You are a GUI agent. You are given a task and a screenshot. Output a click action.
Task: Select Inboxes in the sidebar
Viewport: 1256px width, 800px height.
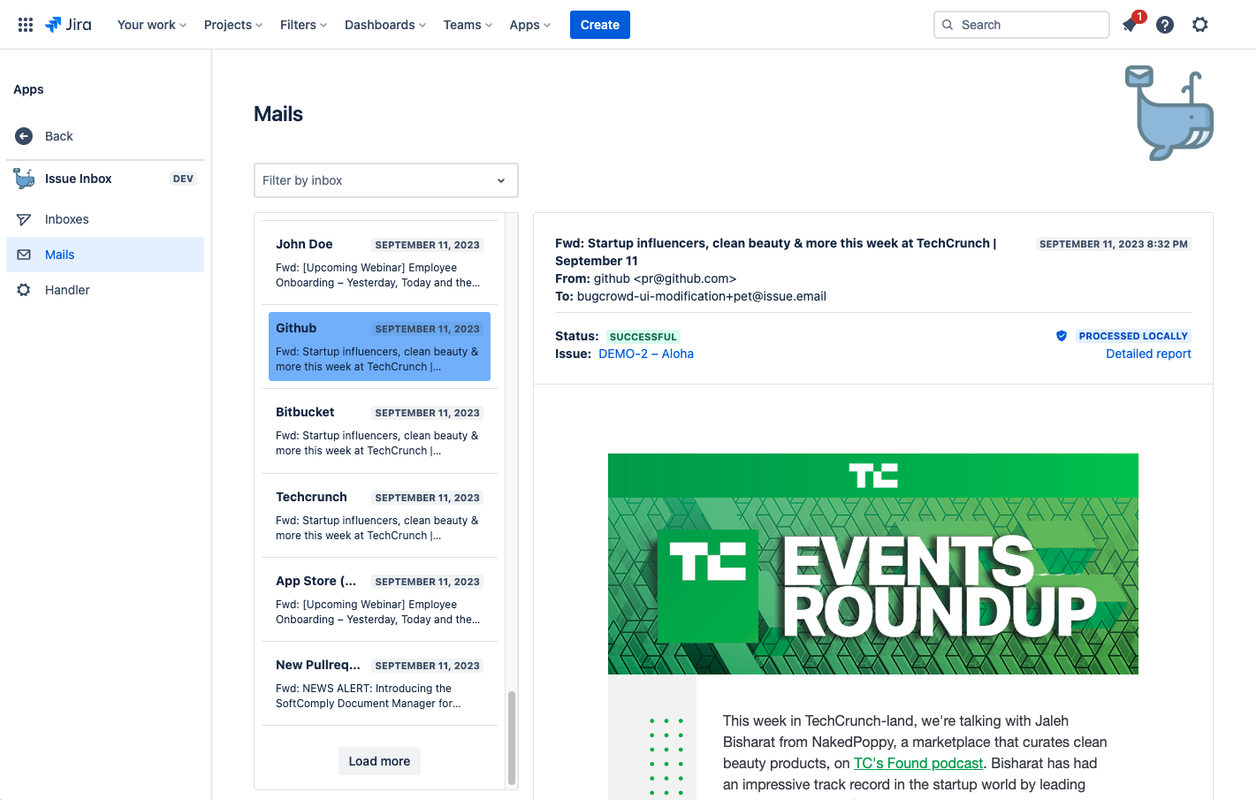pos(105,219)
